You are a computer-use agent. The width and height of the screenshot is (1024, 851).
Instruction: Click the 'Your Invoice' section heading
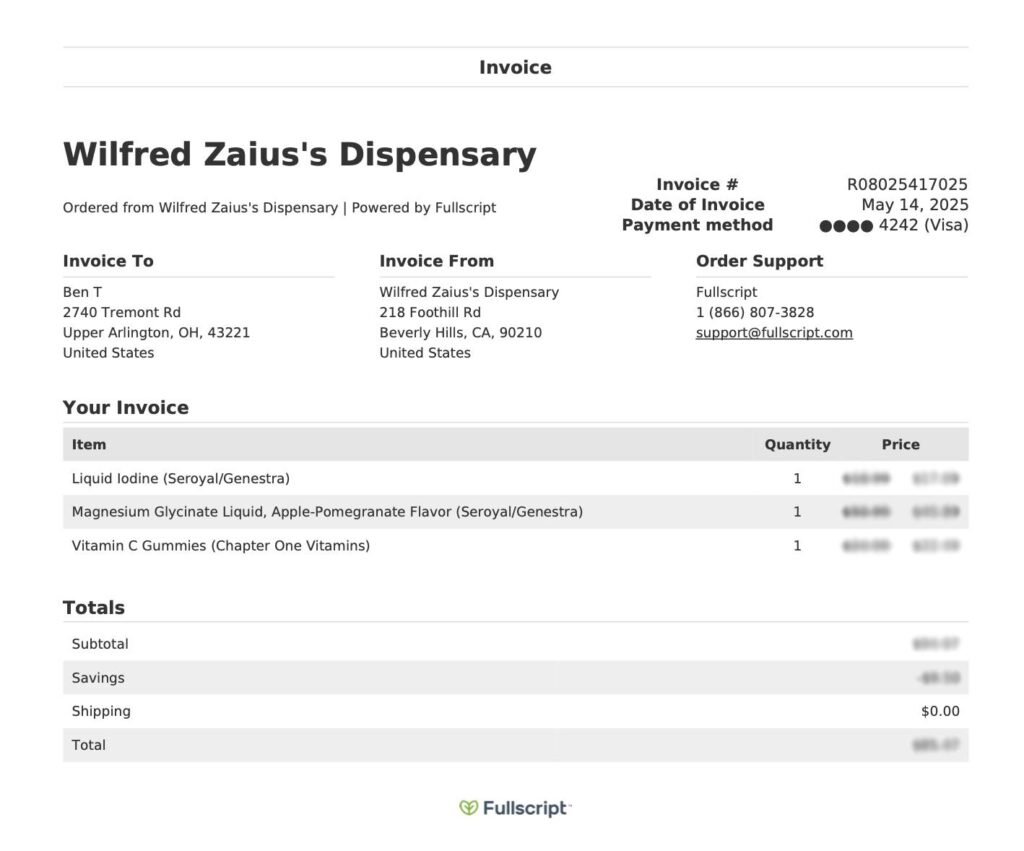[x=125, y=408]
